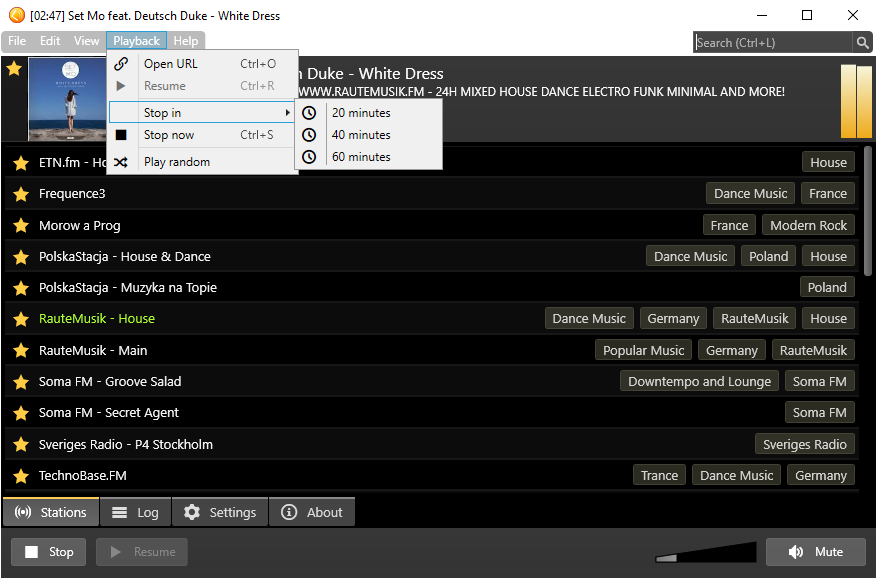Open the Help menu
The height and width of the screenshot is (579, 877).
185,41
